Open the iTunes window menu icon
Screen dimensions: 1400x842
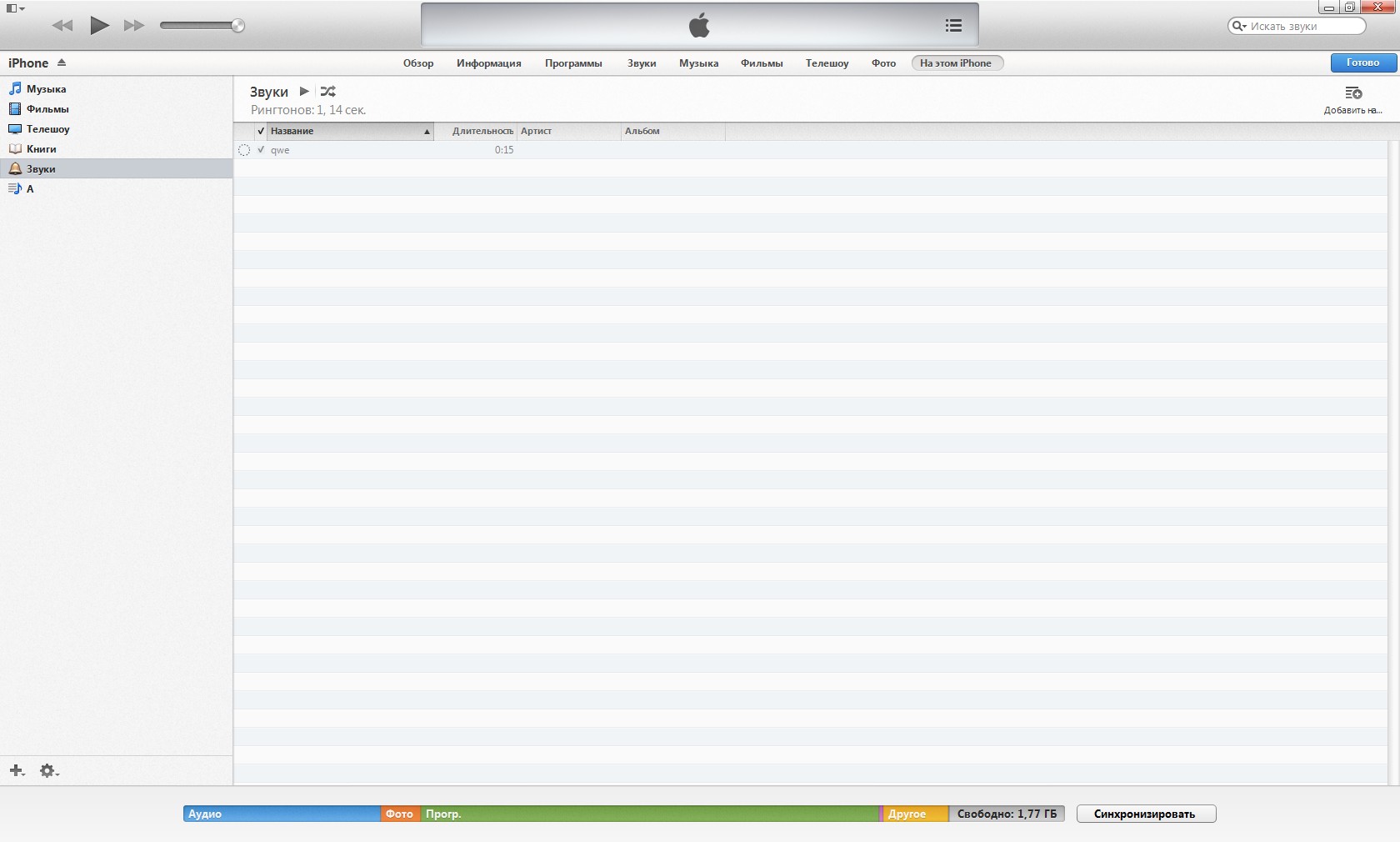15,8
